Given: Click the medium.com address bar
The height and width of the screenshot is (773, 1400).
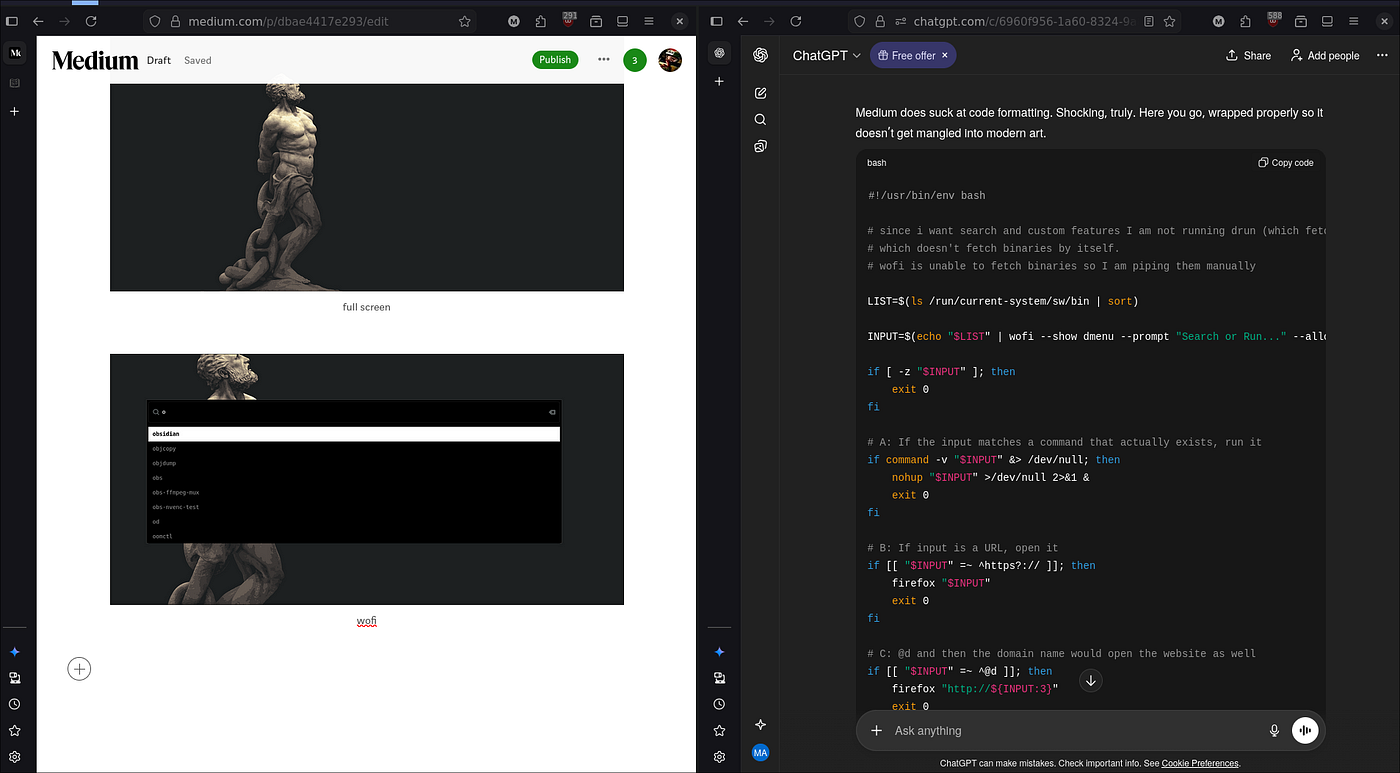Looking at the screenshot, I should click(310, 21).
